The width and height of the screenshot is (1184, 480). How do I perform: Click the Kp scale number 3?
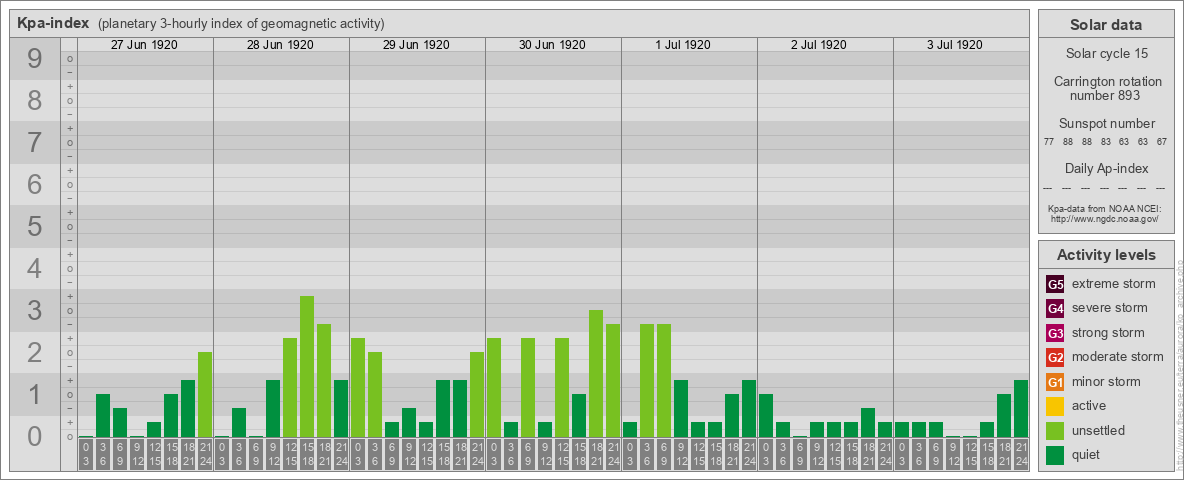(x=34, y=310)
